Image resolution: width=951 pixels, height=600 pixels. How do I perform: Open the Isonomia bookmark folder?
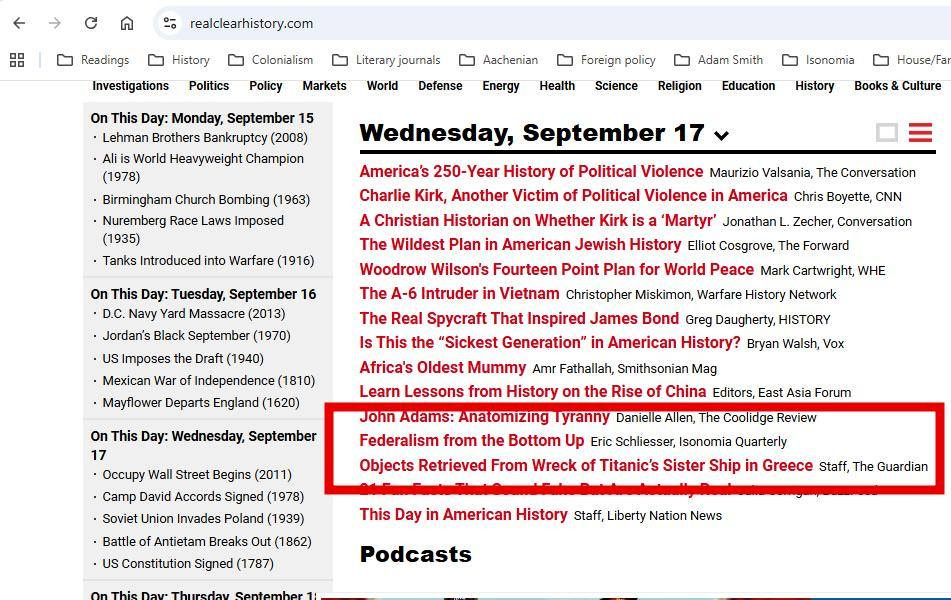pos(818,60)
